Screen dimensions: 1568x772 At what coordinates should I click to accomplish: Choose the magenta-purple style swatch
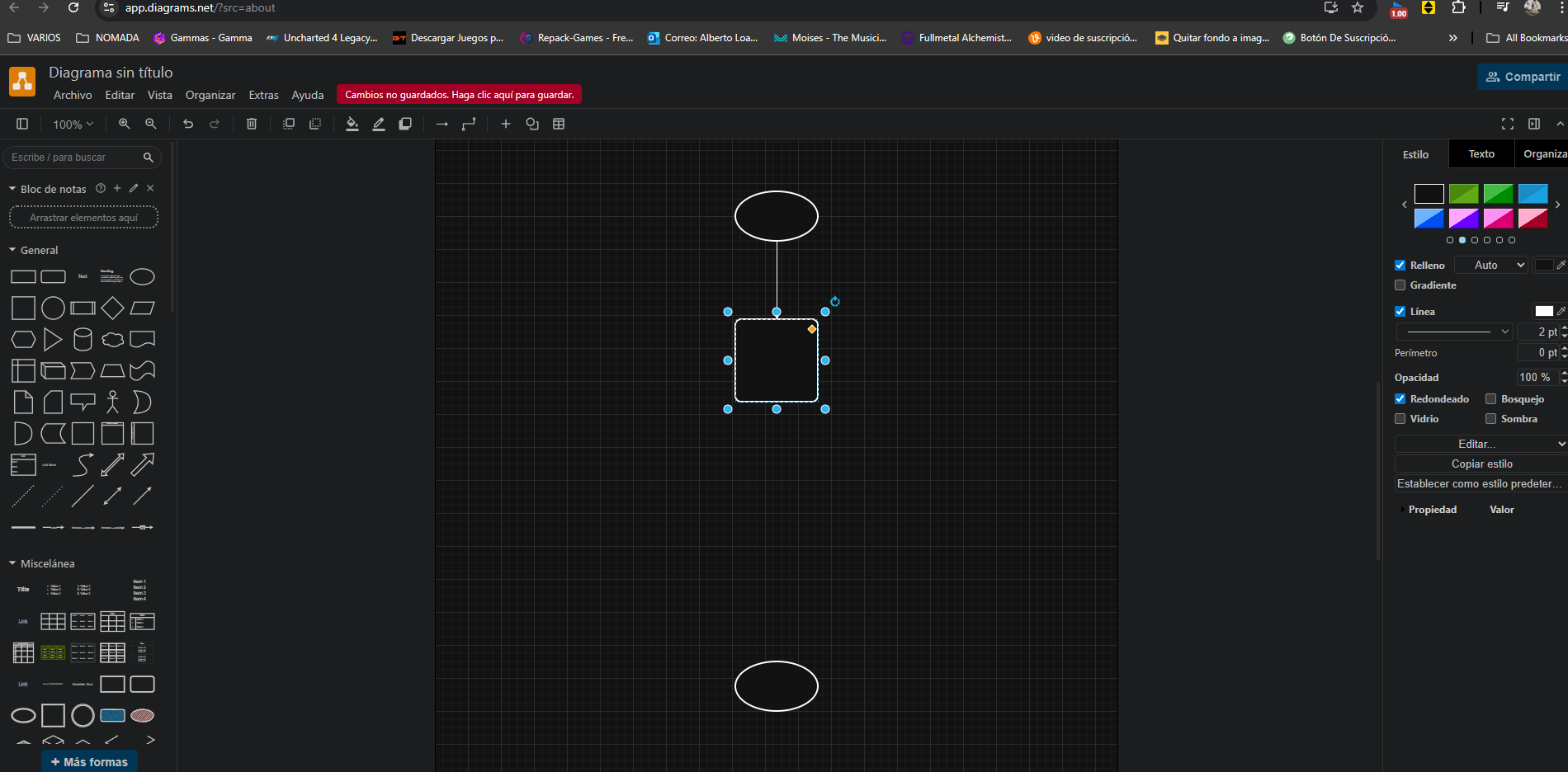[x=1463, y=219]
